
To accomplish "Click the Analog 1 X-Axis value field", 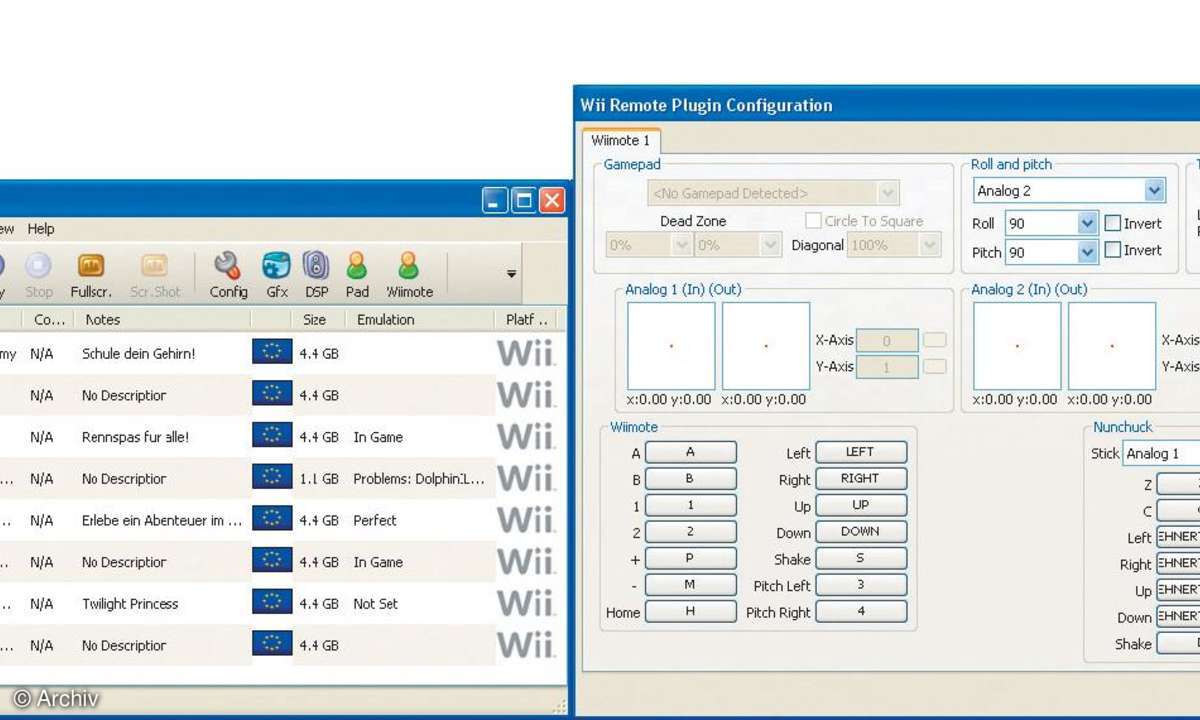I will [x=887, y=341].
